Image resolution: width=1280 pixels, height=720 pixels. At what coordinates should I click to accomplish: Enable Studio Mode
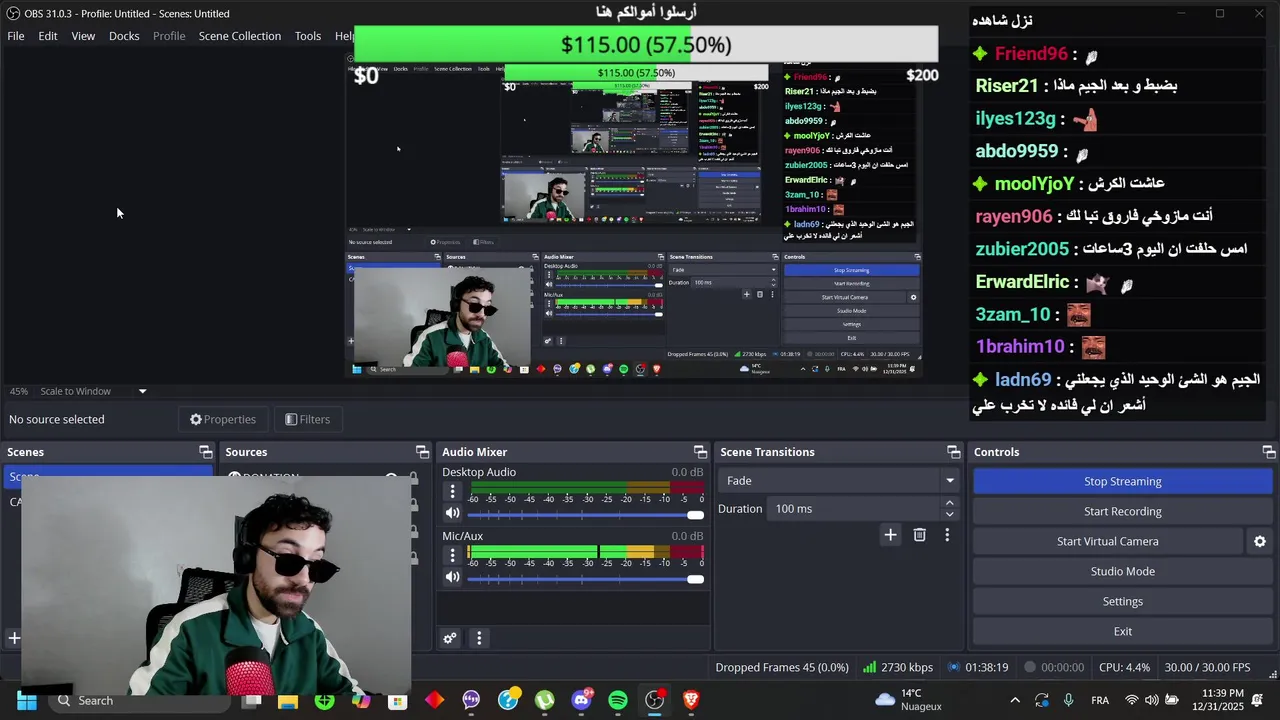point(1123,571)
